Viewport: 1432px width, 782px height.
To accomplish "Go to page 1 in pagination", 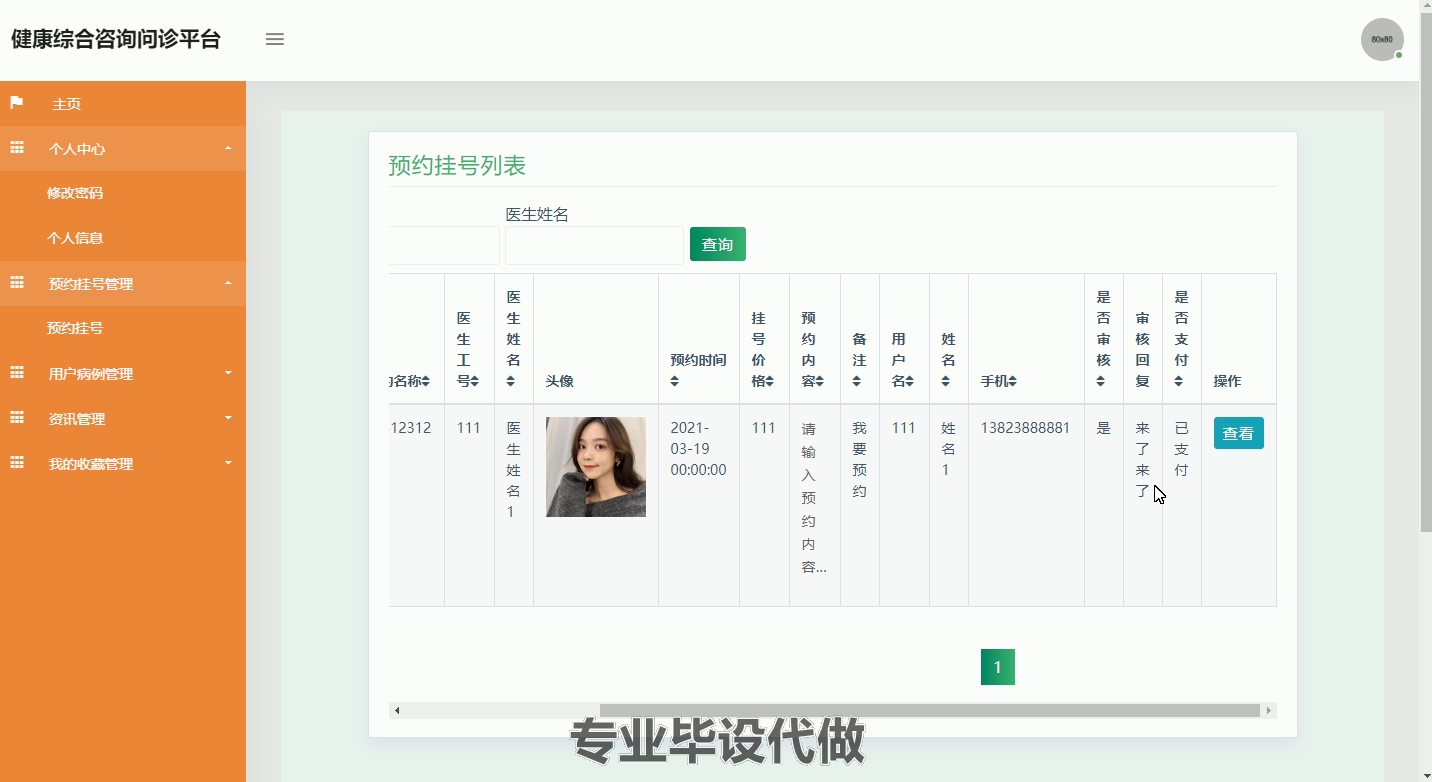I will coord(998,667).
